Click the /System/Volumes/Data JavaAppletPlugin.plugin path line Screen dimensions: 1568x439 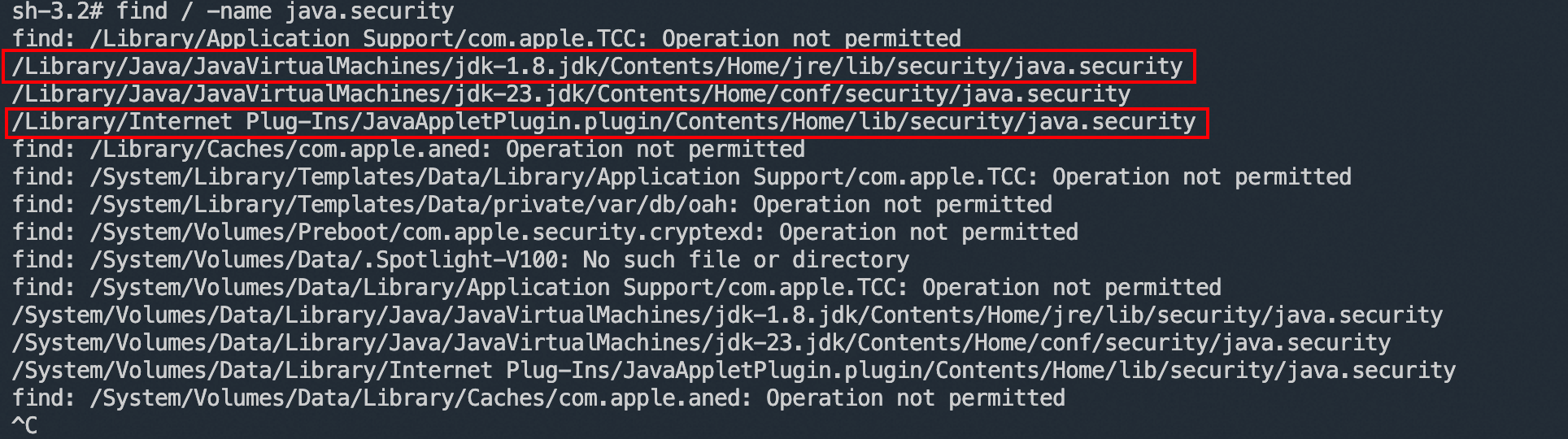tap(734, 371)
